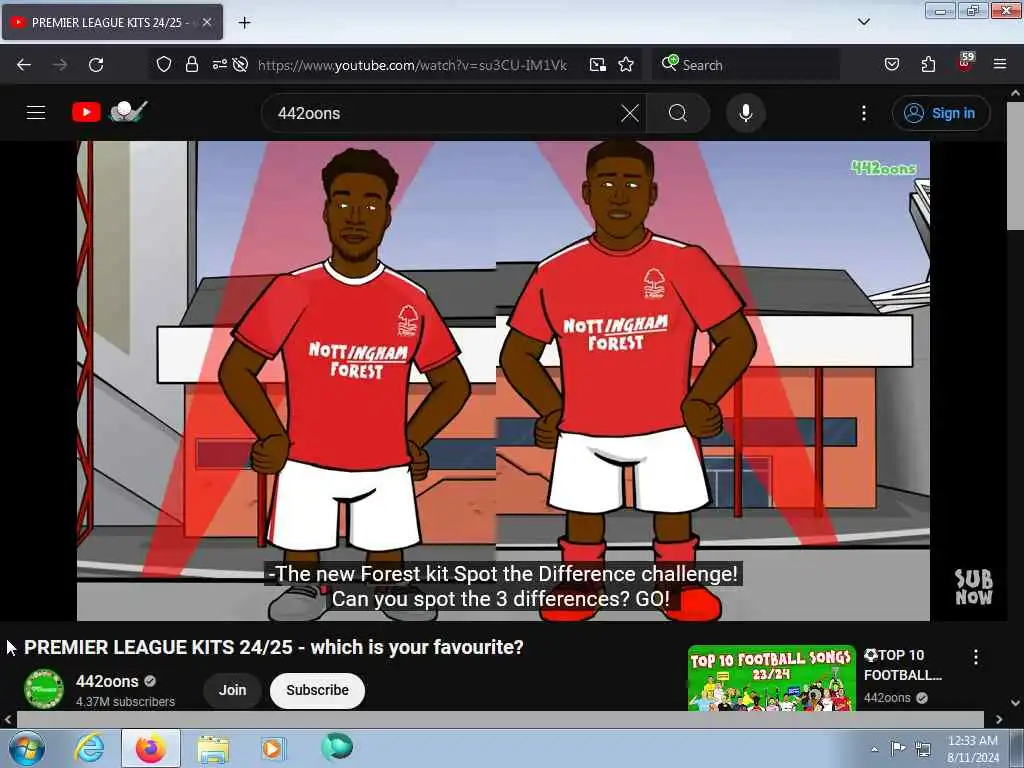1024x768 pixels.
Task: Select the PREMIER LEAGUE KITS 24/25 tab
Action: point(112,22)
